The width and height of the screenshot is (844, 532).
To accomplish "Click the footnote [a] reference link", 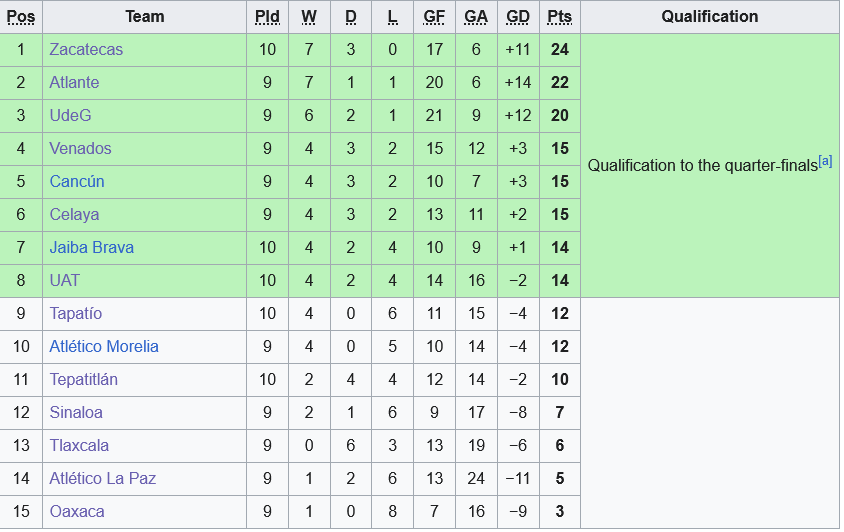I will (x=825, y=161).
